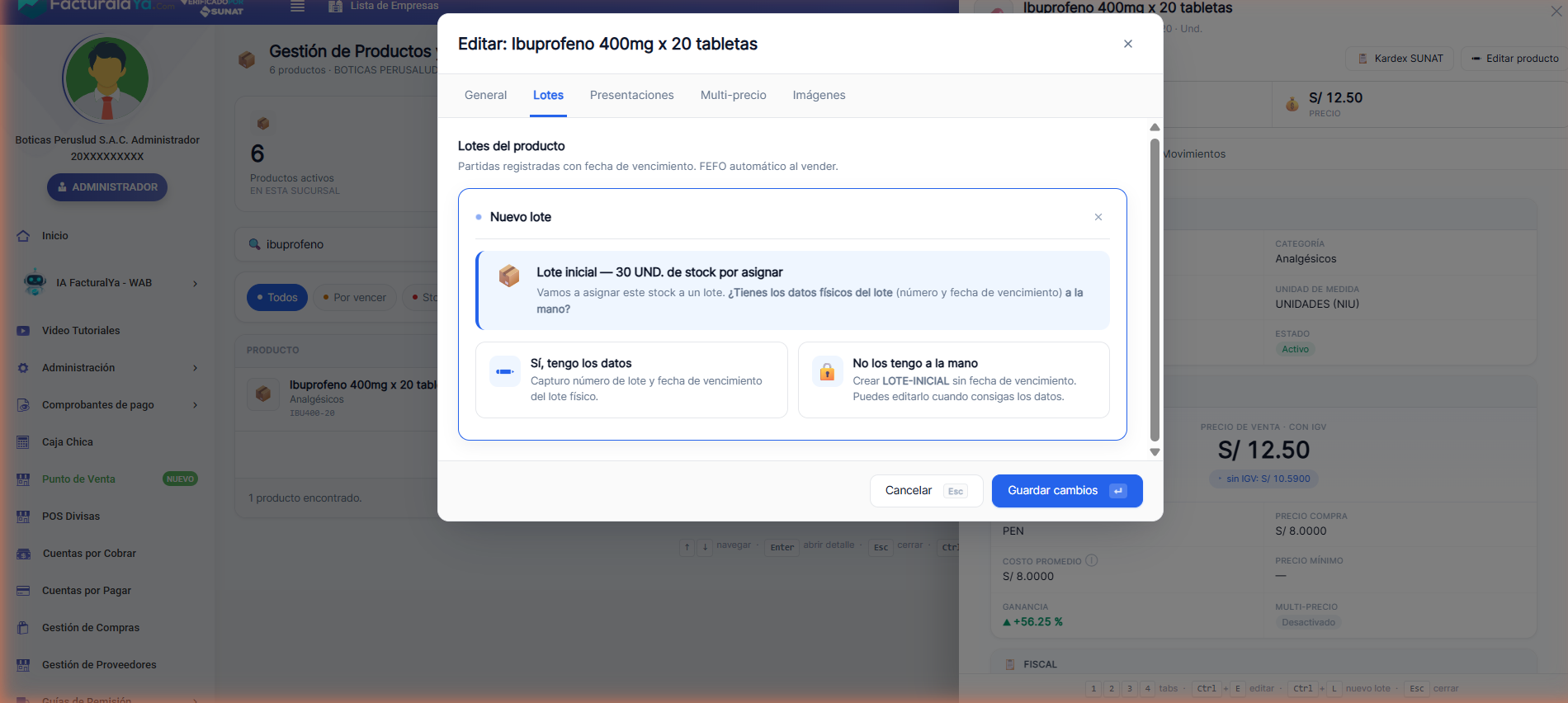This screenshot has width=1568, height=703.
Task: Expand Comprobantes de pago submenu
Action: (195, 405)
